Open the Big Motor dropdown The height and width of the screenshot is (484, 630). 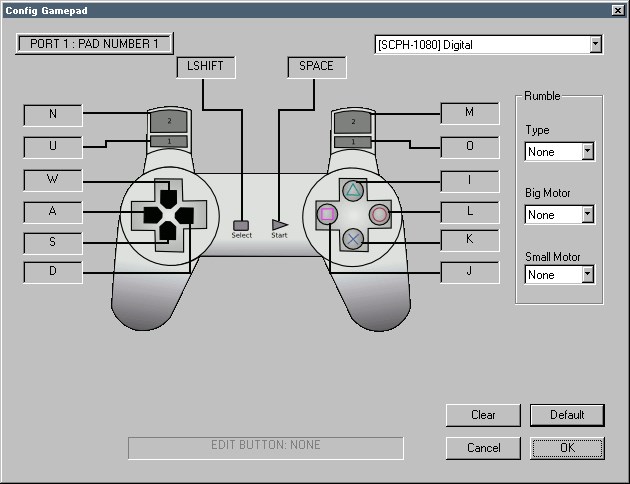pyautogui.click(x=559, y=215)
